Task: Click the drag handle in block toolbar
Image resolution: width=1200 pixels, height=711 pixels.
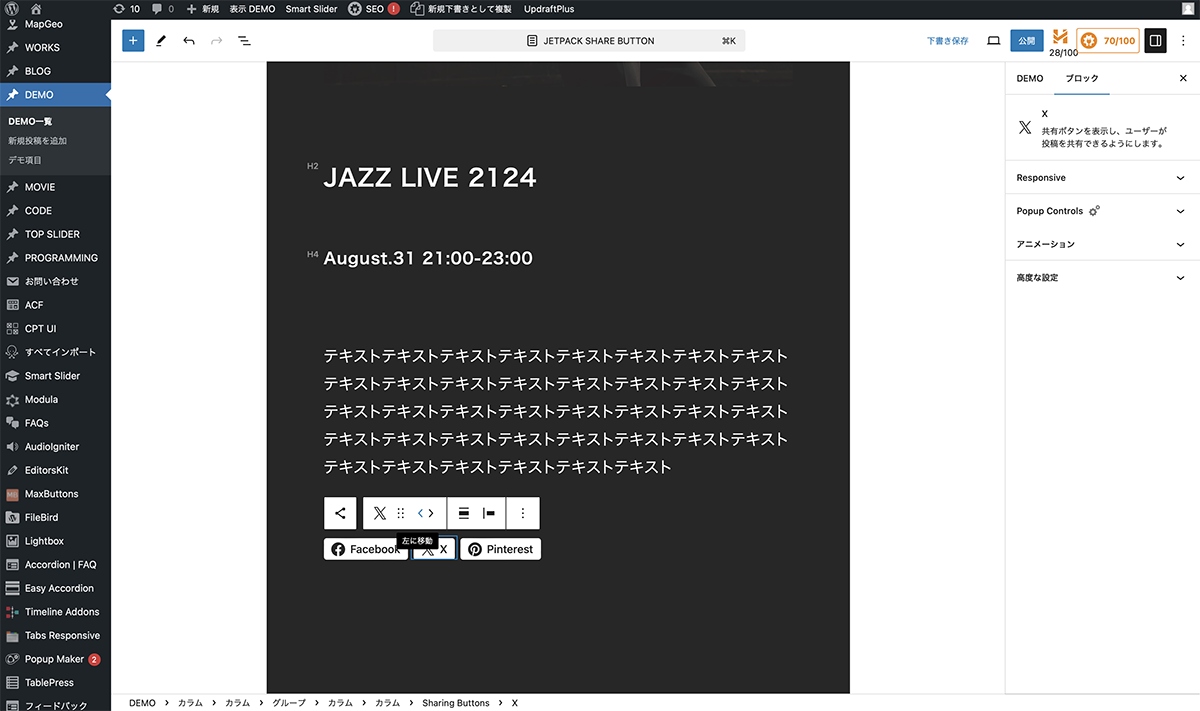Action: click(x=401, y=513)
